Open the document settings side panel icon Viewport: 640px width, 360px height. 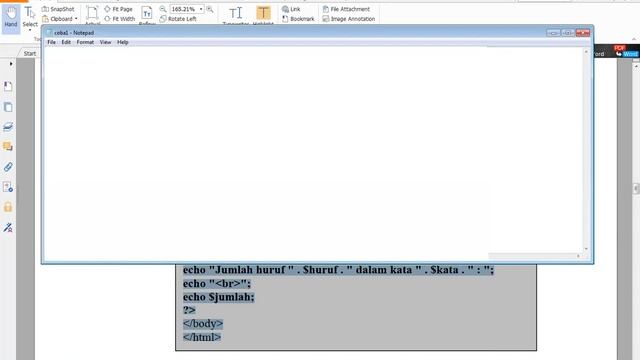pos(8,187)
